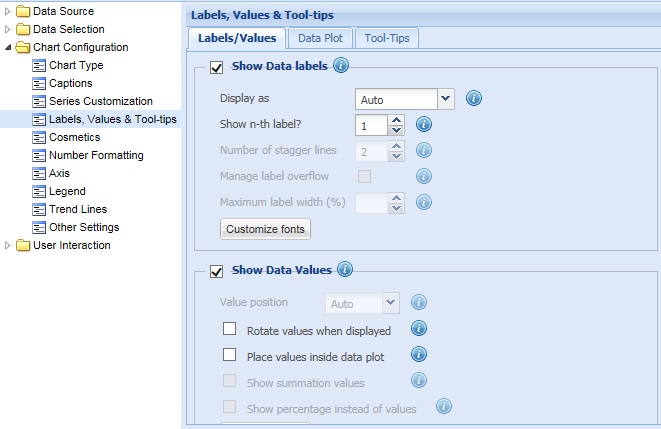Click info icon for Rotate values when displayed
The image size is (661, 429).
pos(419,328)
